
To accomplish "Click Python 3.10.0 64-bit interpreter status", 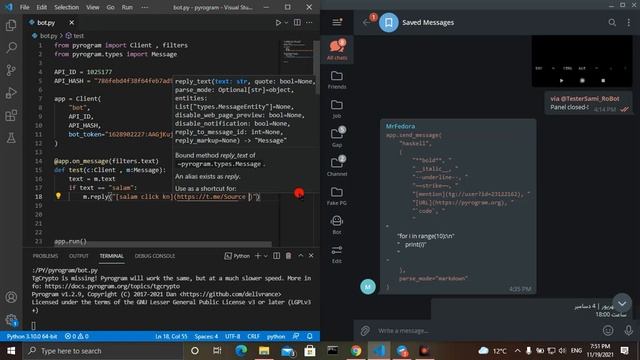I will [32, 336].
